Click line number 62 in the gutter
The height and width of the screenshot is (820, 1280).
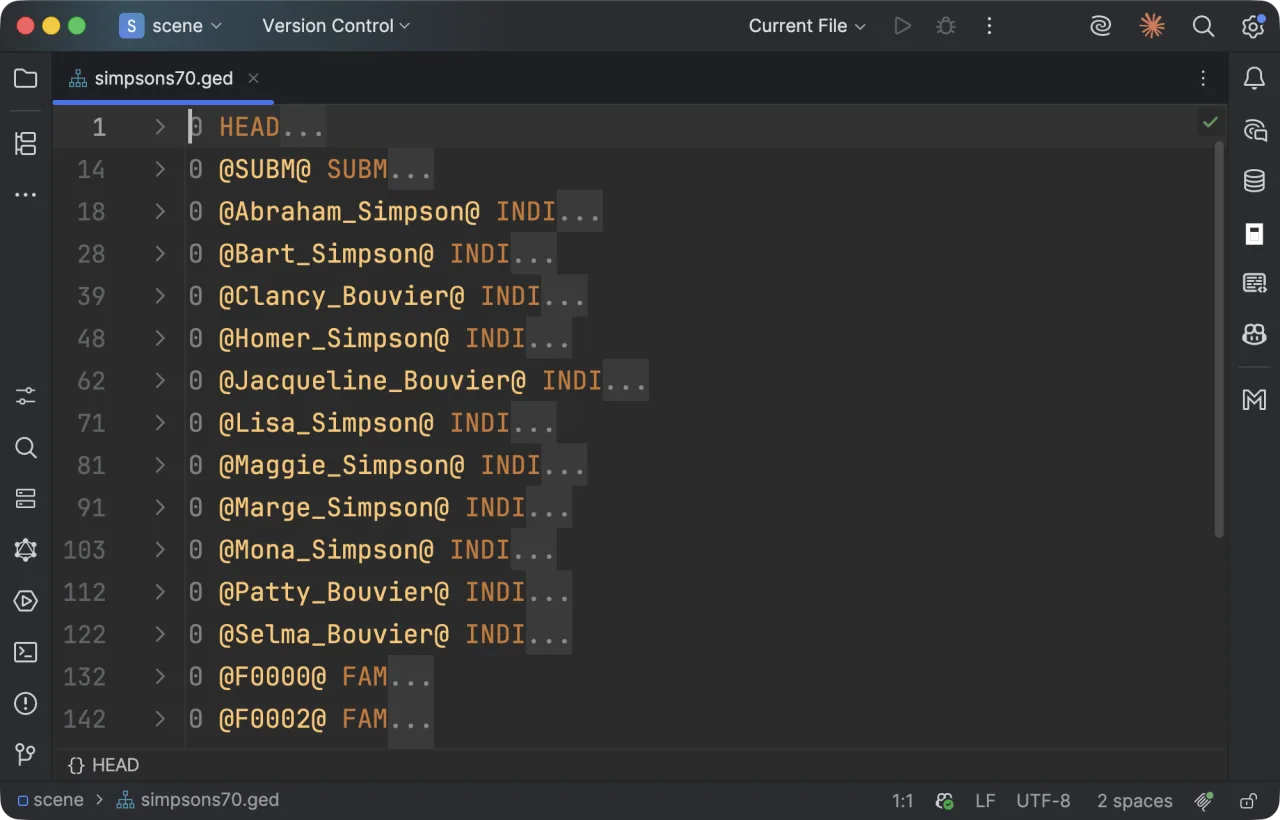click(91, 381)
